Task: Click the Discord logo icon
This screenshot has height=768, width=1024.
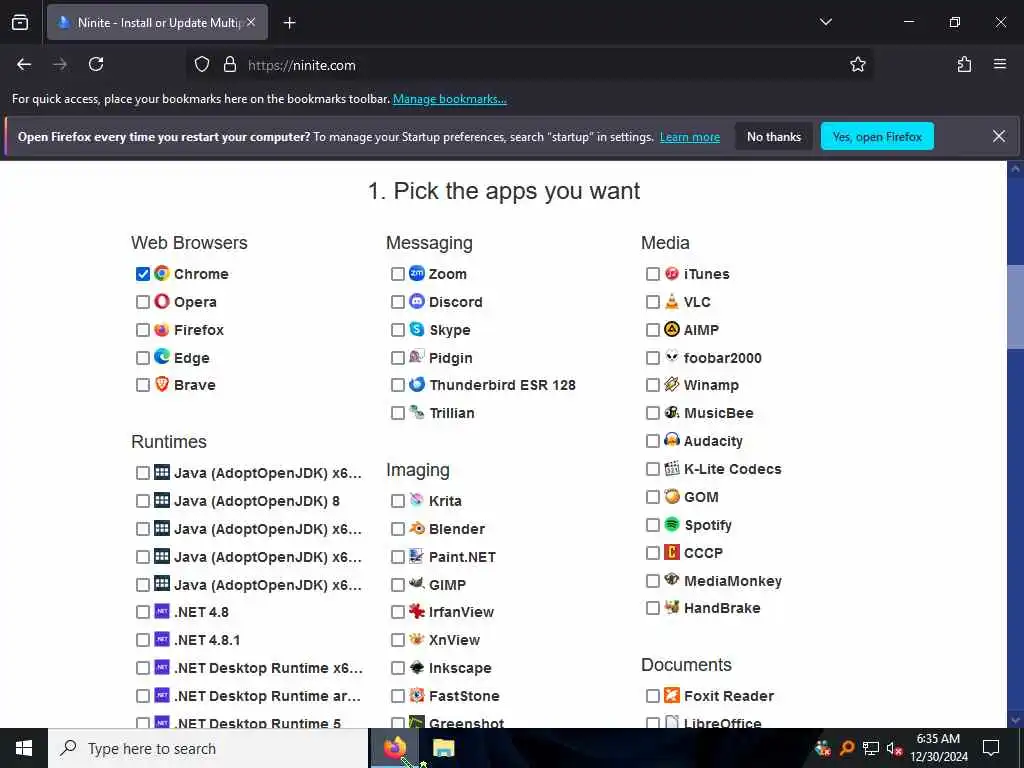Action: coord(417,301)
